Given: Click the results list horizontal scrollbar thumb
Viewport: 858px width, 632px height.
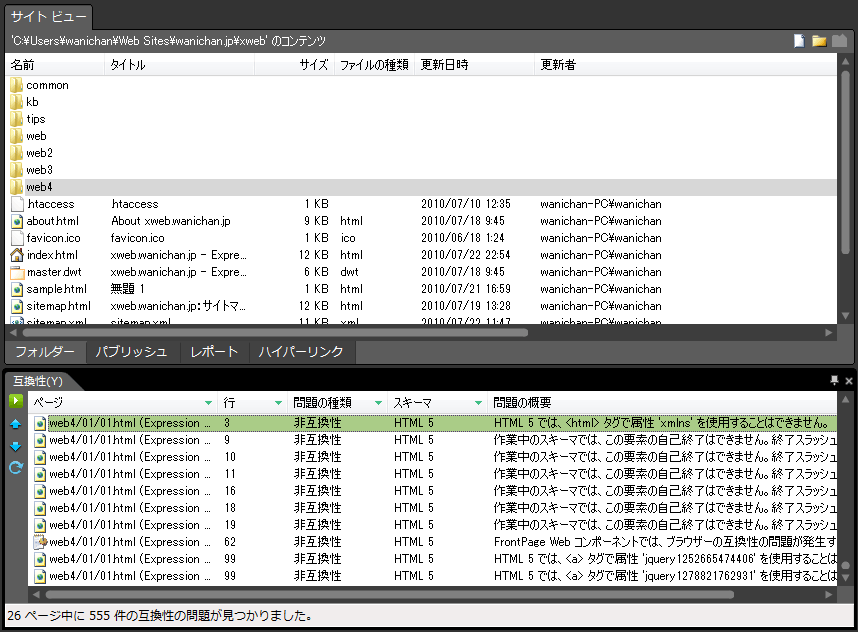Looking at the screenshot, I should click(390, 594).
